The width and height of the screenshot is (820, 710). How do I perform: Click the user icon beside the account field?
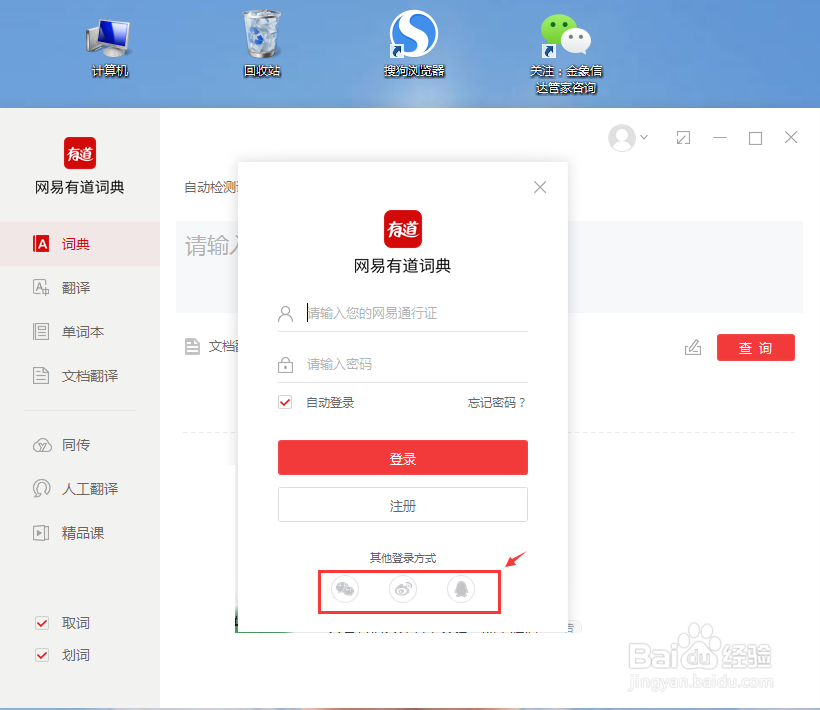pyautogui.click(x=286, y=314)
